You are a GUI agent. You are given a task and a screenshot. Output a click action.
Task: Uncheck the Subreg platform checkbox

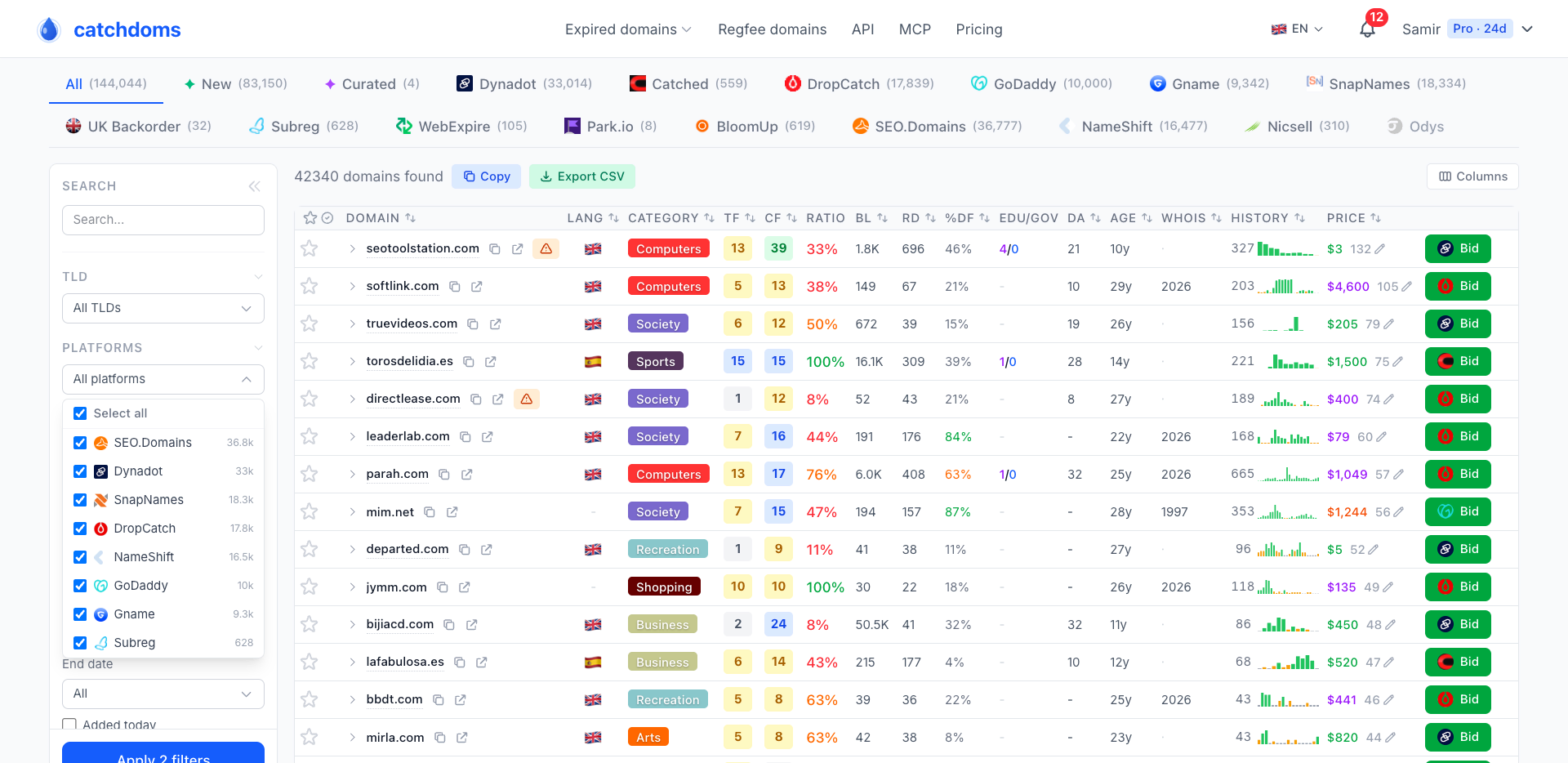pyautogui.click(x=80, y=643)
